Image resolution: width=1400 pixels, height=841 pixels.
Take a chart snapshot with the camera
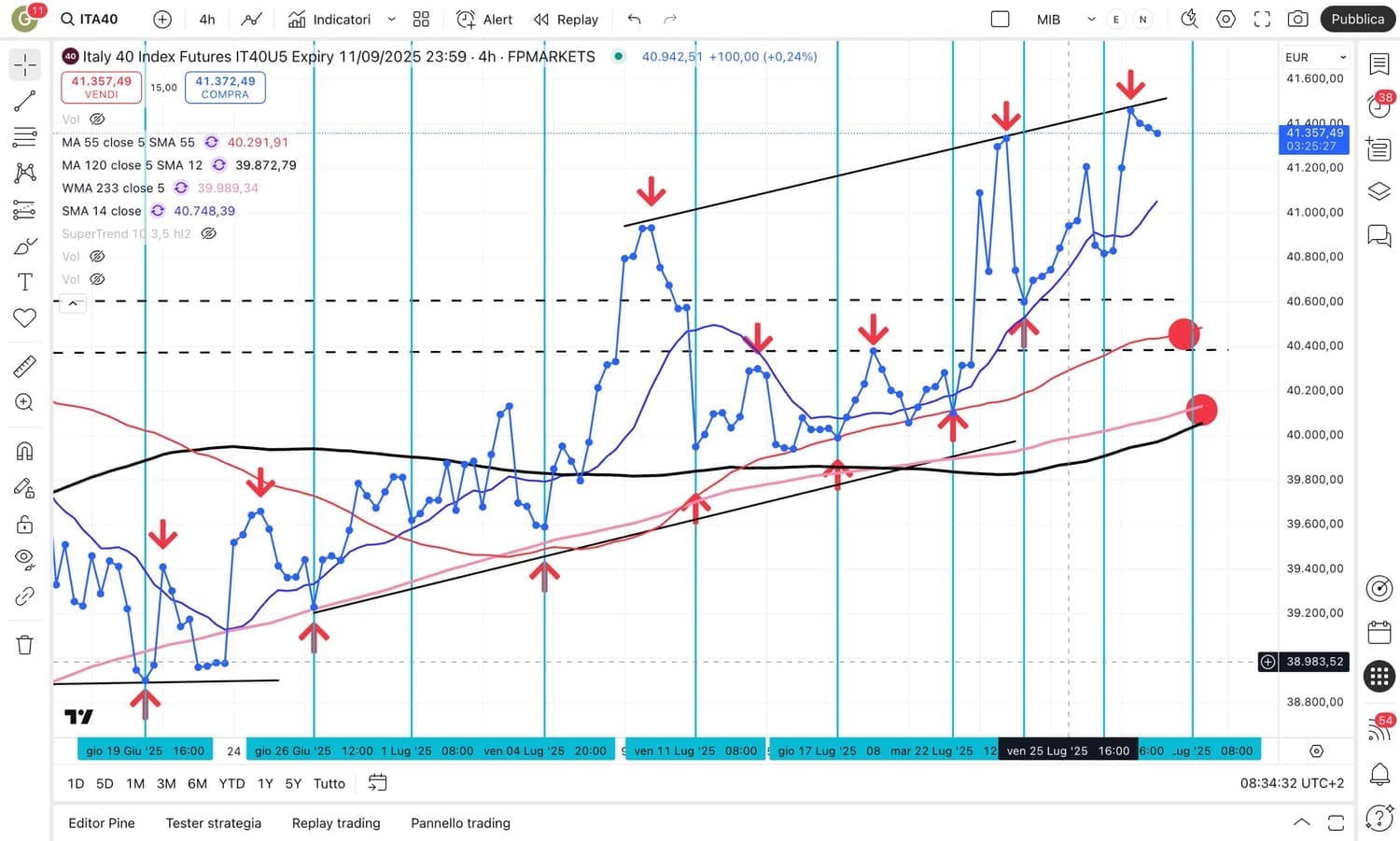point(1297,19)
